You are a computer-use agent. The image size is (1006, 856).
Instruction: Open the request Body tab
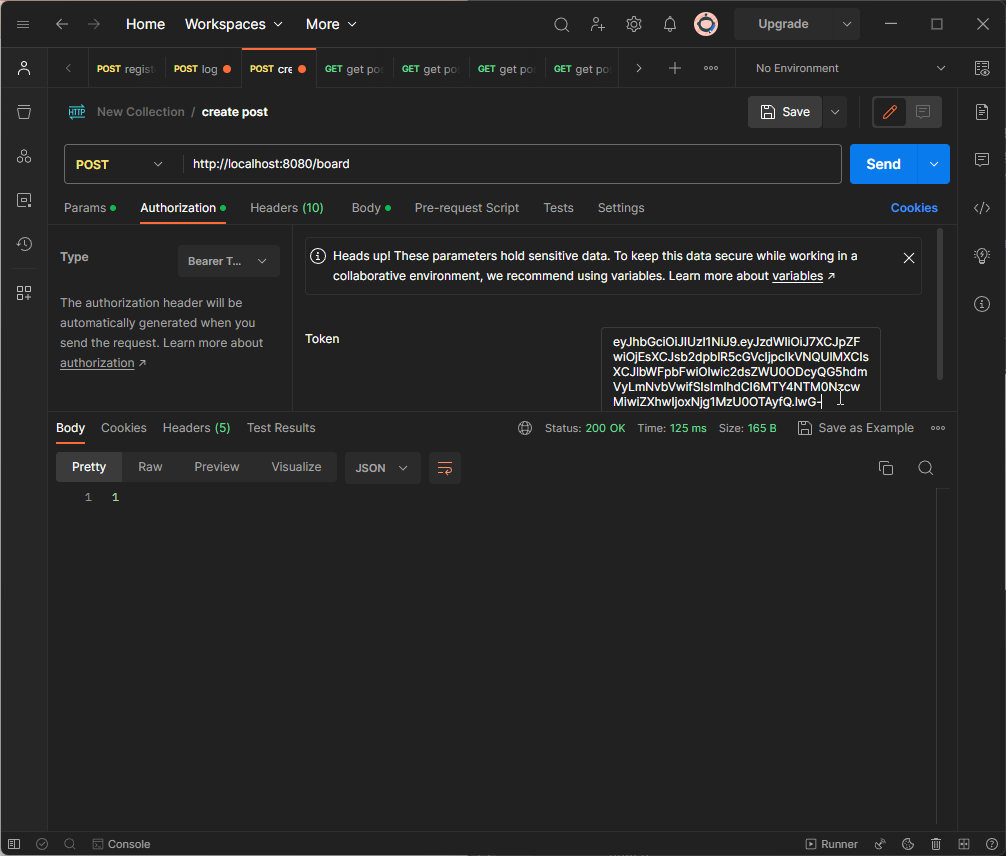371,208
